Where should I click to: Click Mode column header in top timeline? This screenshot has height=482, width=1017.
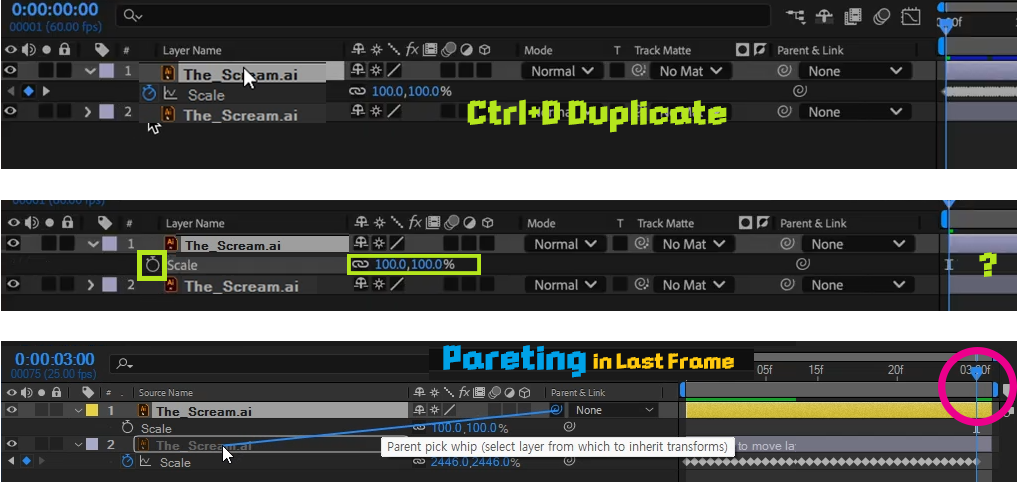coord(538,50)
